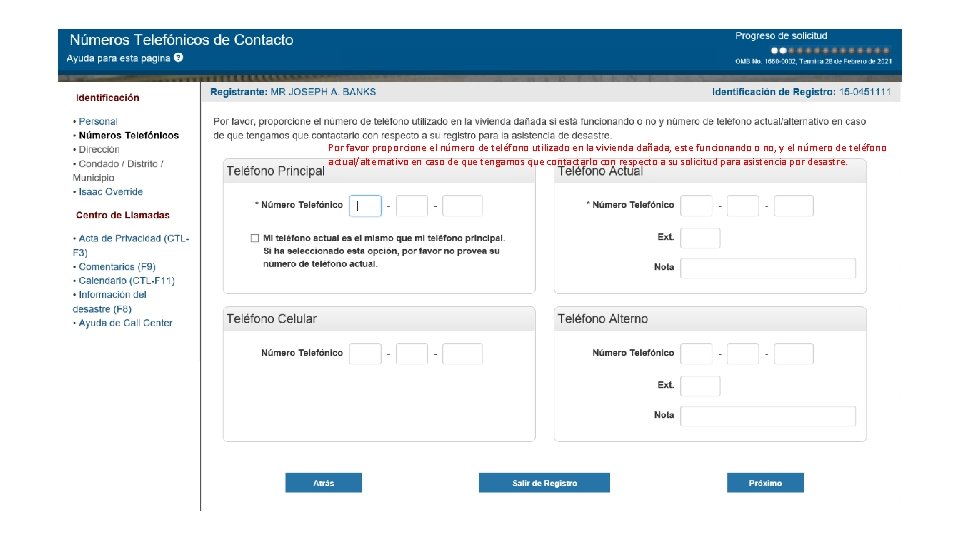
Task: Go to the Dirección sidebar item
Action: click(99, 149)
